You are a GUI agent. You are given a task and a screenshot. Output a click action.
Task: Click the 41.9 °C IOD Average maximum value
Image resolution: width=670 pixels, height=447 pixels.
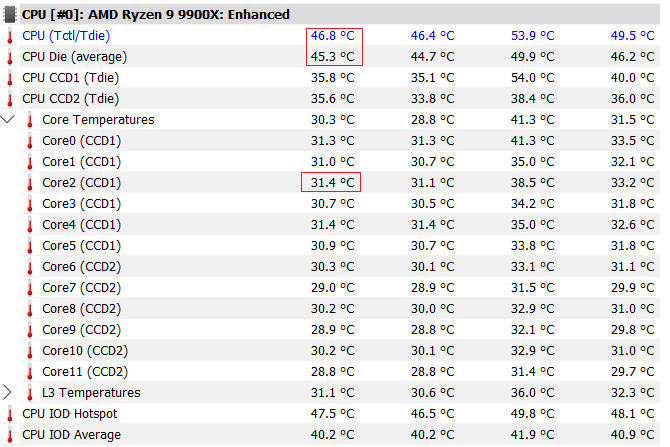pyautogui.click(x=532, y=435)
